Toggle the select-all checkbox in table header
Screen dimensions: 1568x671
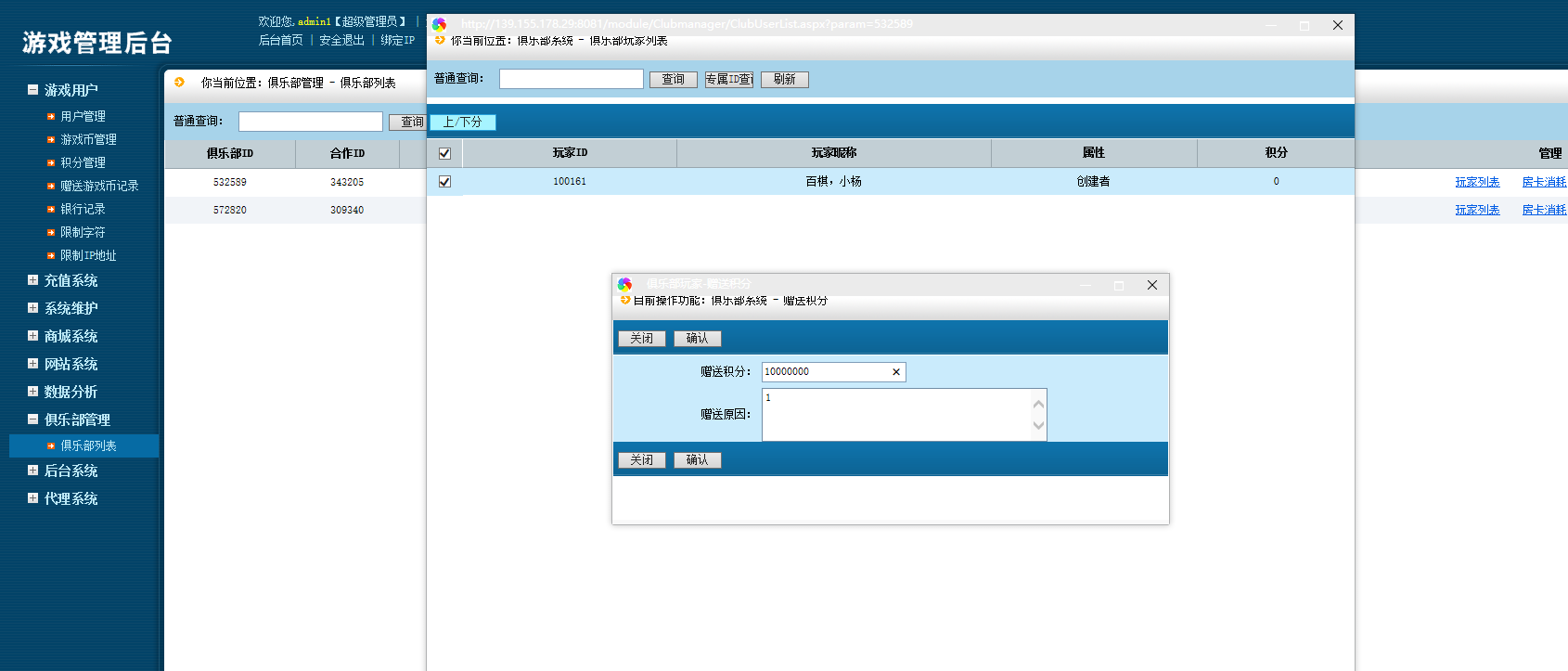click(444, 153)
